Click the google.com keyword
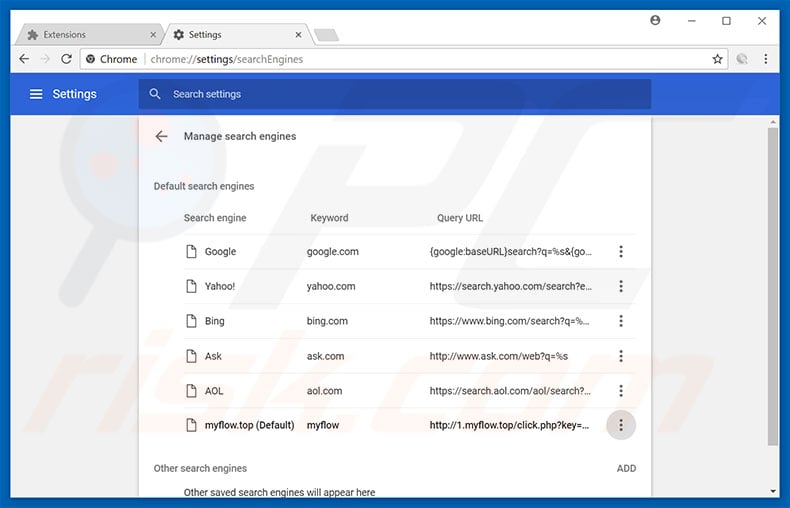The height and width of the screenshot is (508, 790). [333, 251]
